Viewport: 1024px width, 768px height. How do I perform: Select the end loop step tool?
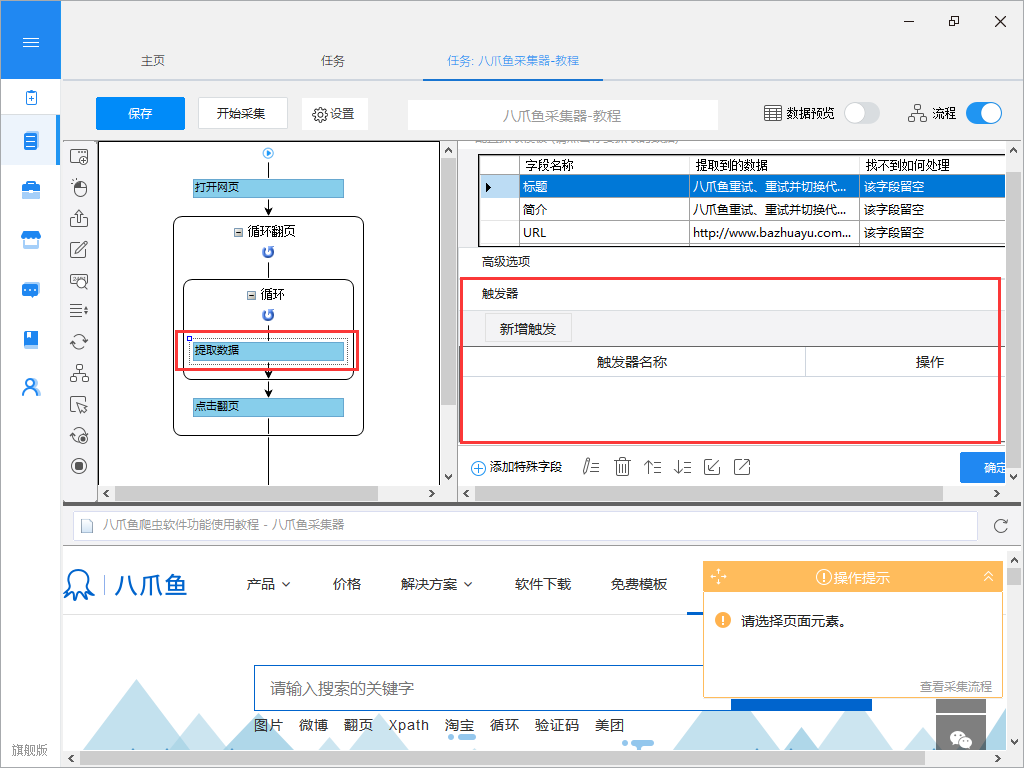(x=79, y=436)
